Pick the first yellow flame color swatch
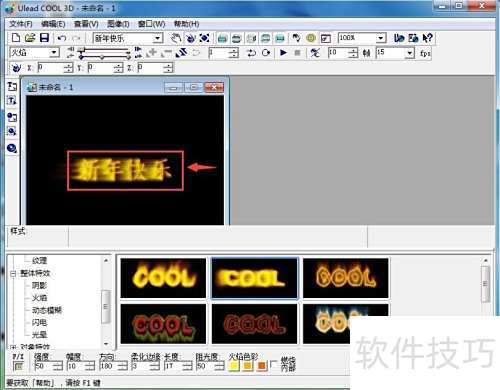 point(234,366)
